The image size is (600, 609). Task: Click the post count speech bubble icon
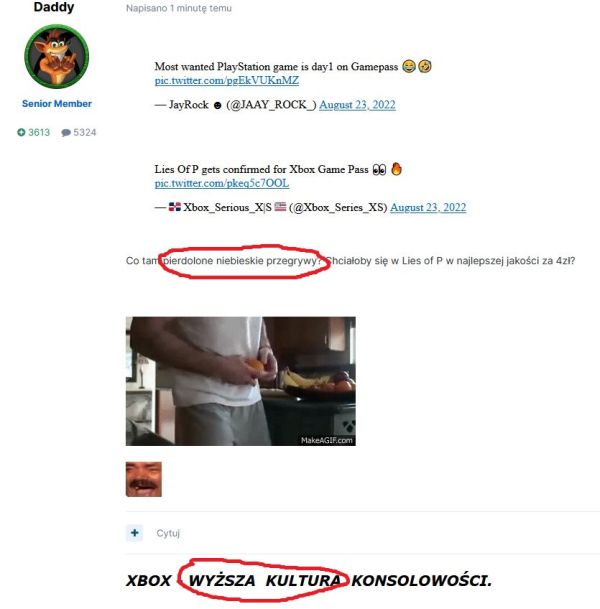66,133
